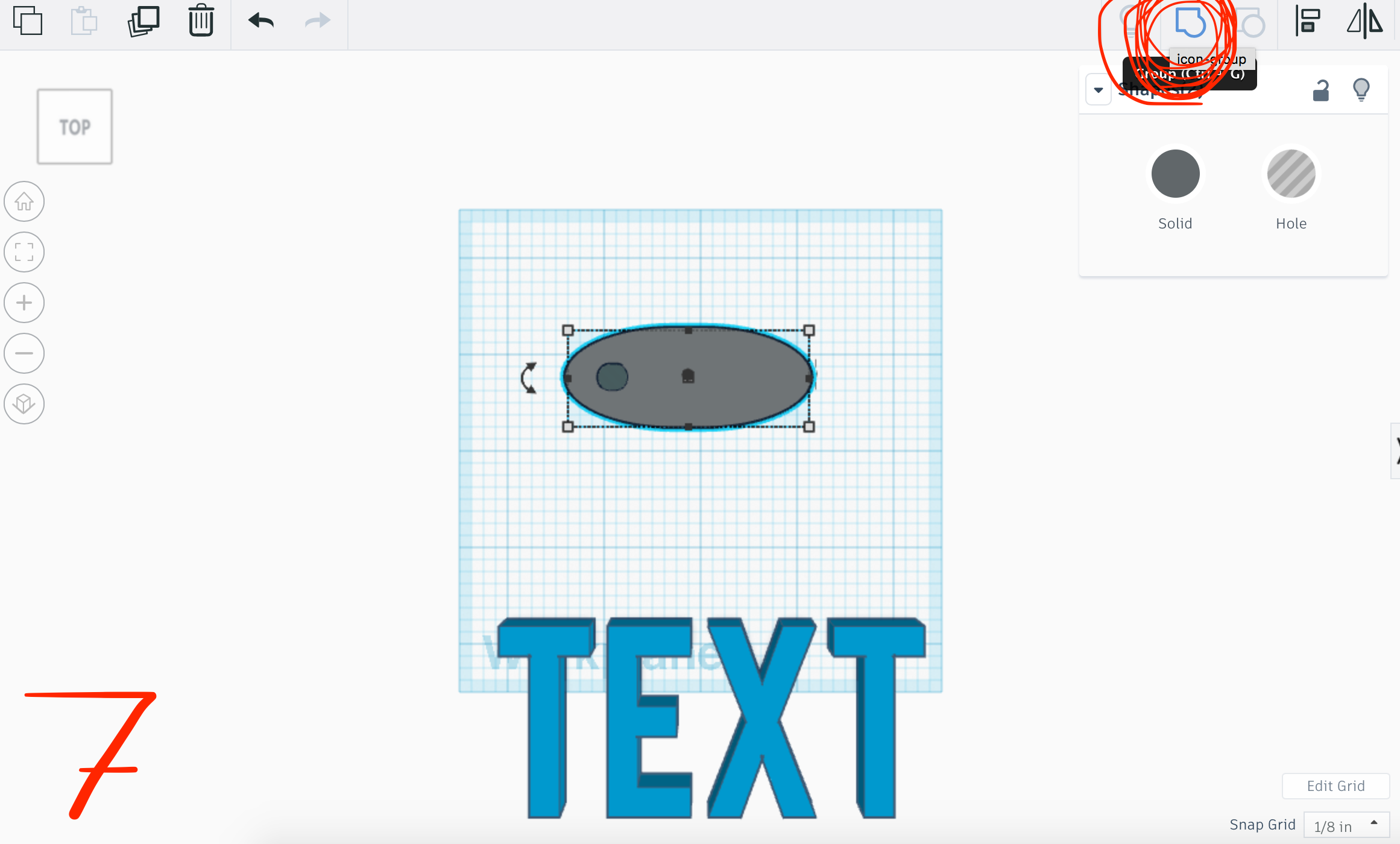Click the Edit Grid button
This screenshot has height=844, width=1400.
click(1335, 786)
